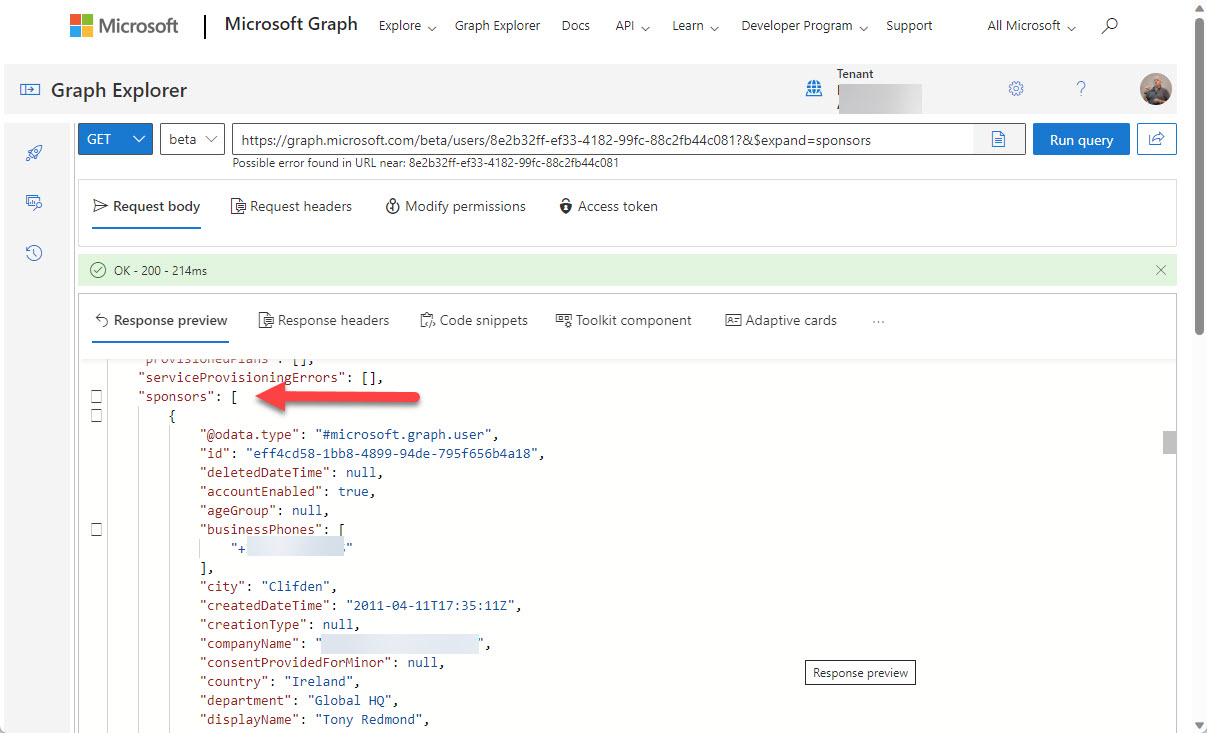
Task: Select the Access token tab
Action: click(608, 206)
